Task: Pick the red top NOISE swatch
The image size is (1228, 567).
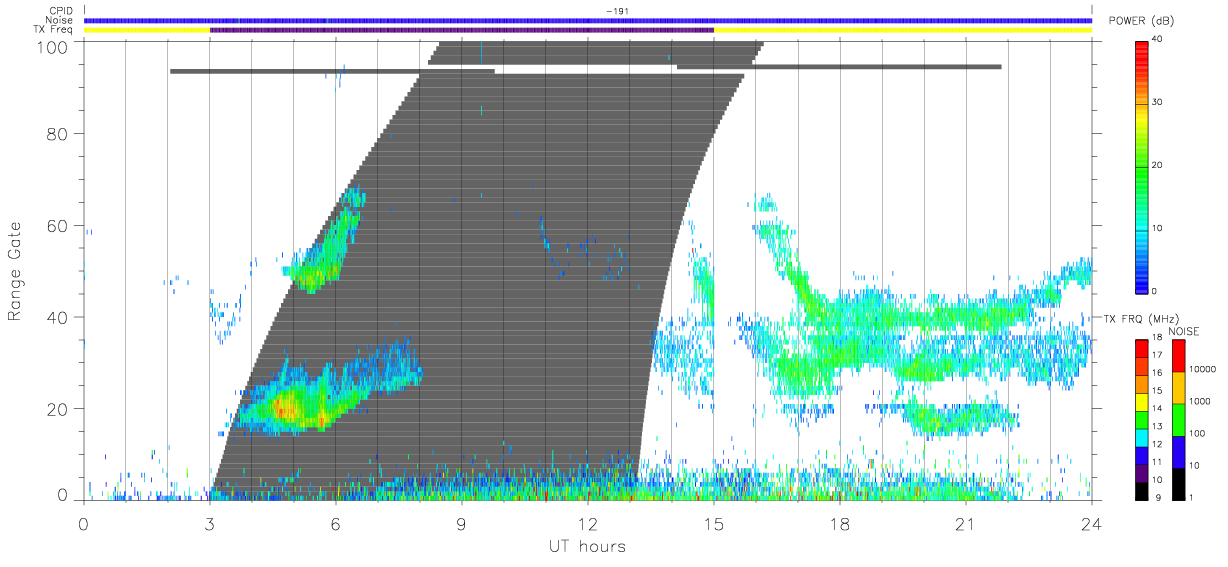Action: (1179, 356)
